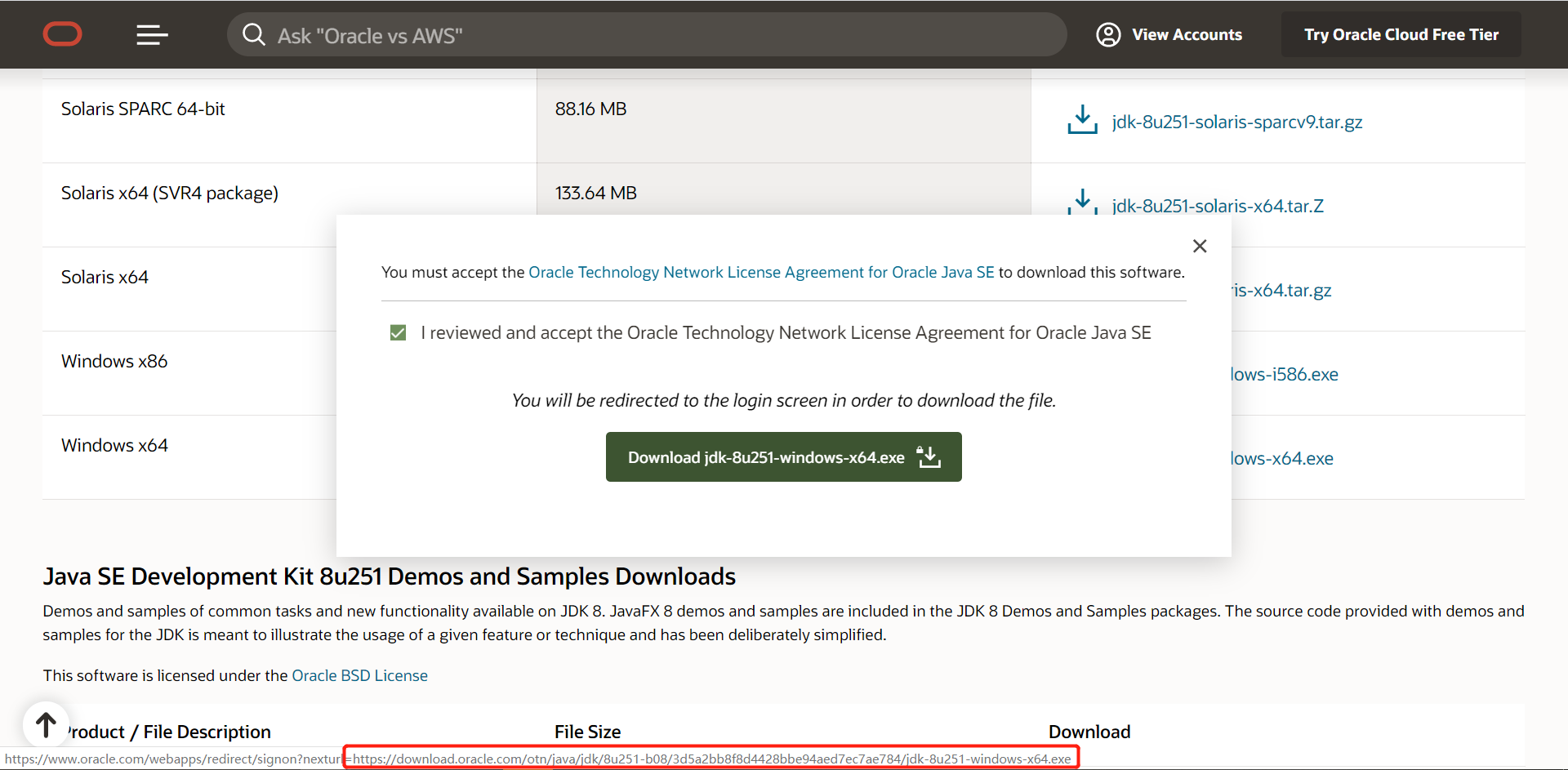Click the jdk-8u251-solaris-sparcv9.tar.gz download link

pos(1237,122)
